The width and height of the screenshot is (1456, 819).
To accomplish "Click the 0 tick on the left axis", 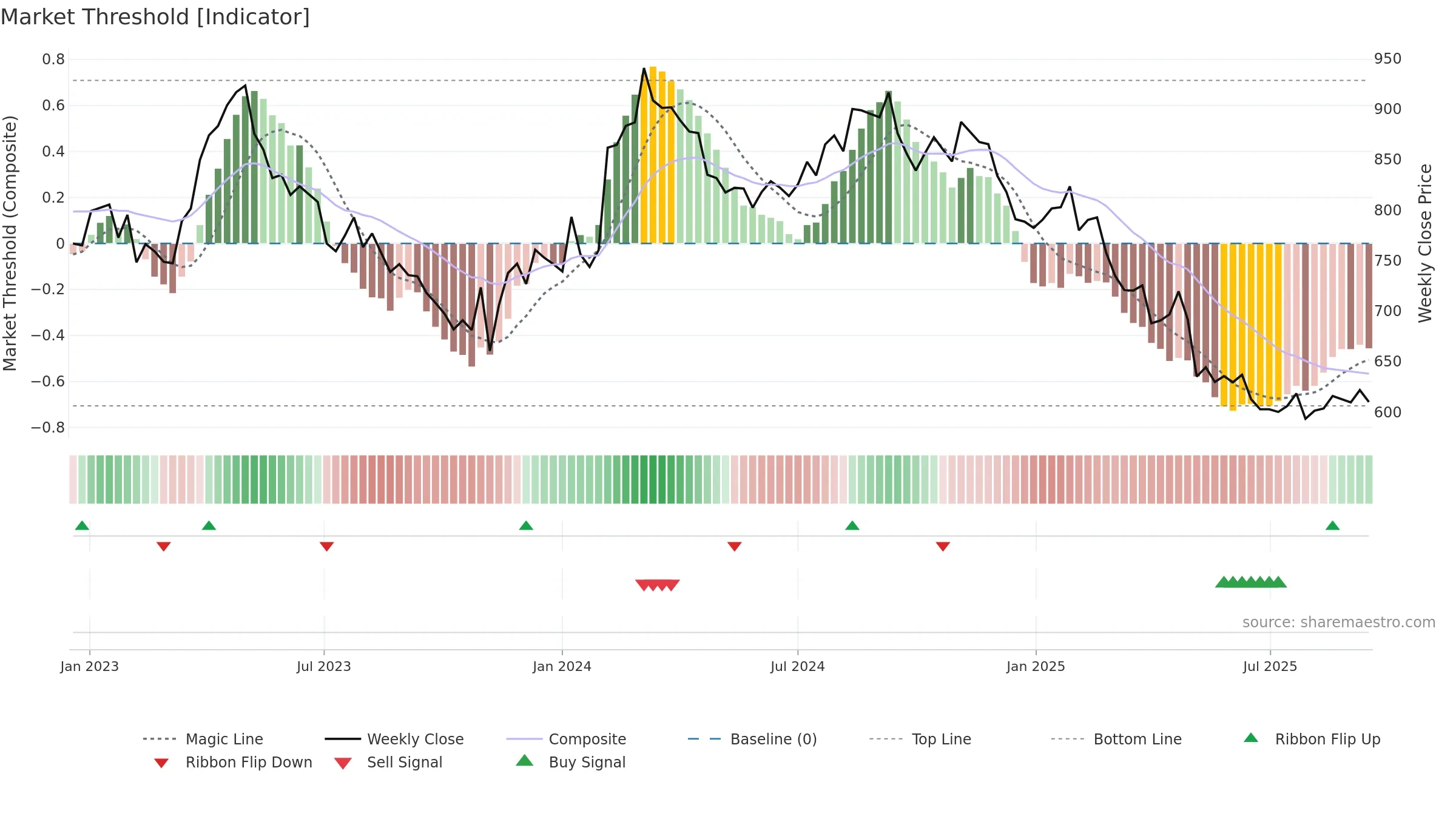I will pyautogui.click(x=61, y=244).
